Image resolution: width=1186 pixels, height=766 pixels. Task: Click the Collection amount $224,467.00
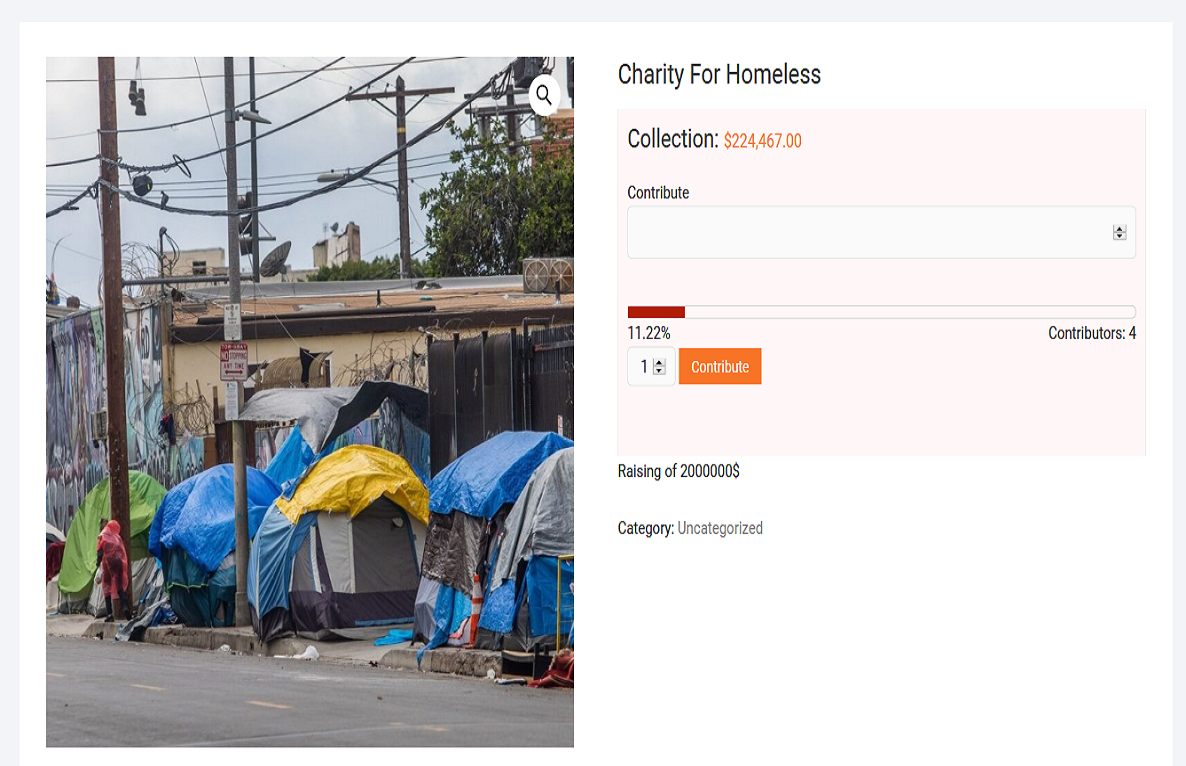click(x=762, y=141)
